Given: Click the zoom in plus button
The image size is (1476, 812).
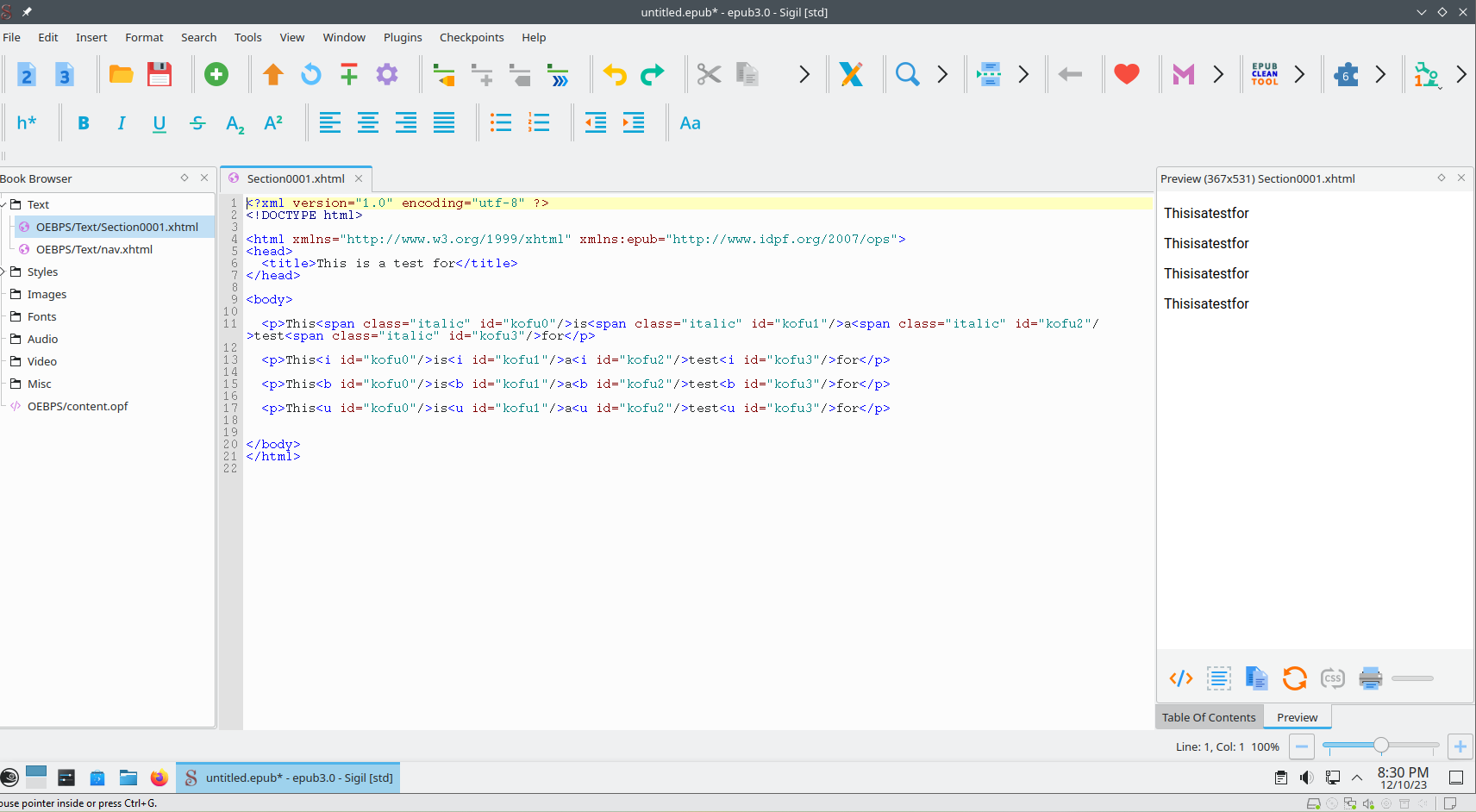Looking at the screenshot, I should click(1460, 746).
